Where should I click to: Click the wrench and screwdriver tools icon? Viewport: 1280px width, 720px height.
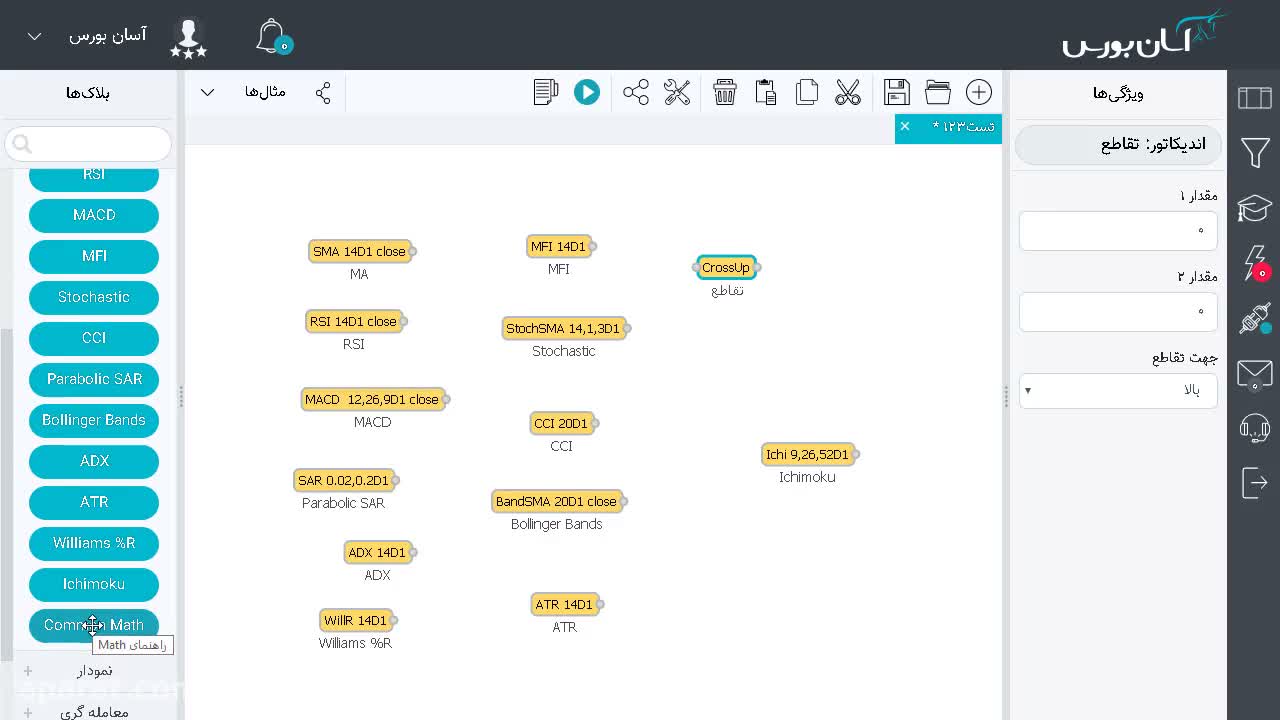coord(677,92)
